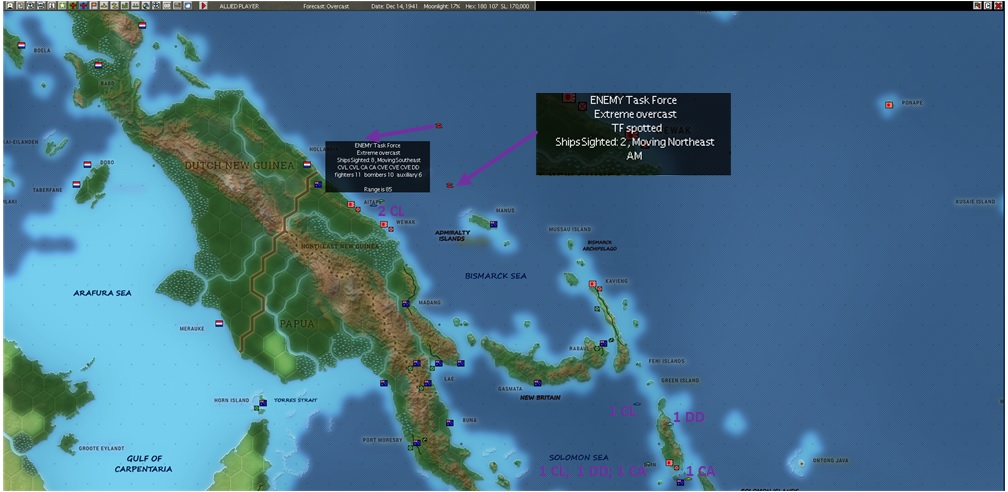1008x492 pixels.
Task: Select the Japanese base marker at Aitape
Action: coord(351,205)
